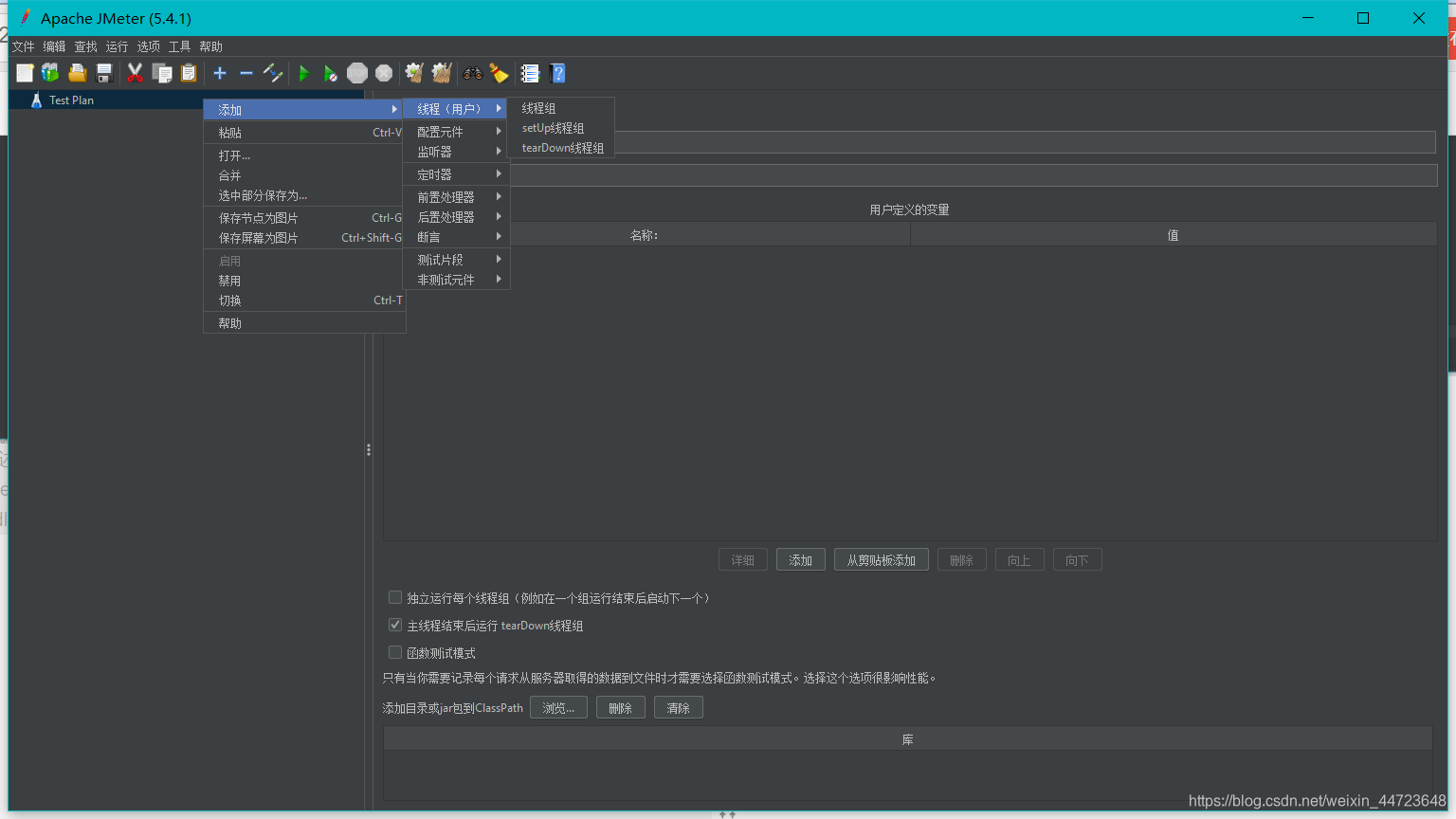
Task: Toggle 独立运行每个线程组 checkbox
Action: click(x=395, y=597)
